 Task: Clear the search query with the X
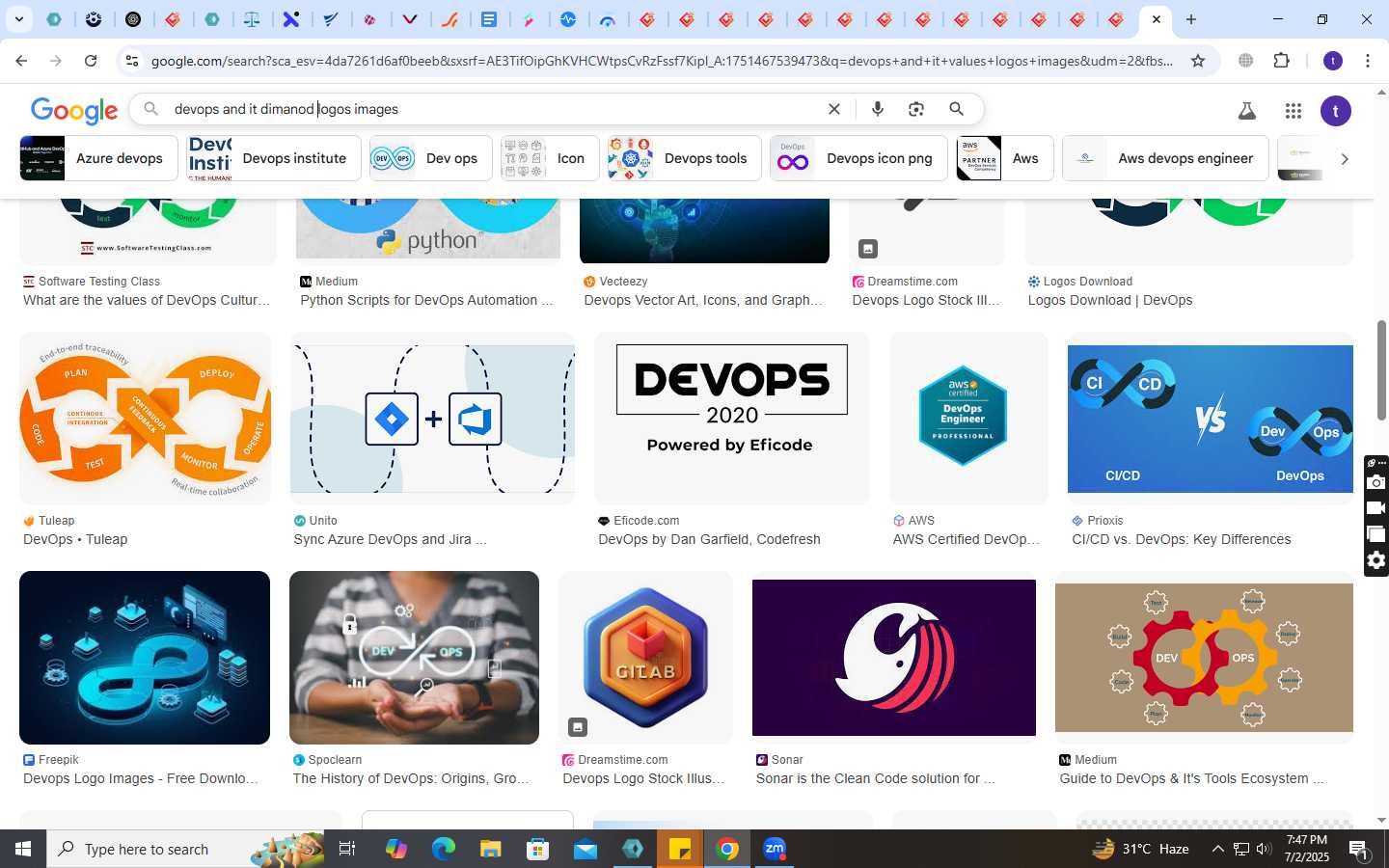(x=834, y=109)
